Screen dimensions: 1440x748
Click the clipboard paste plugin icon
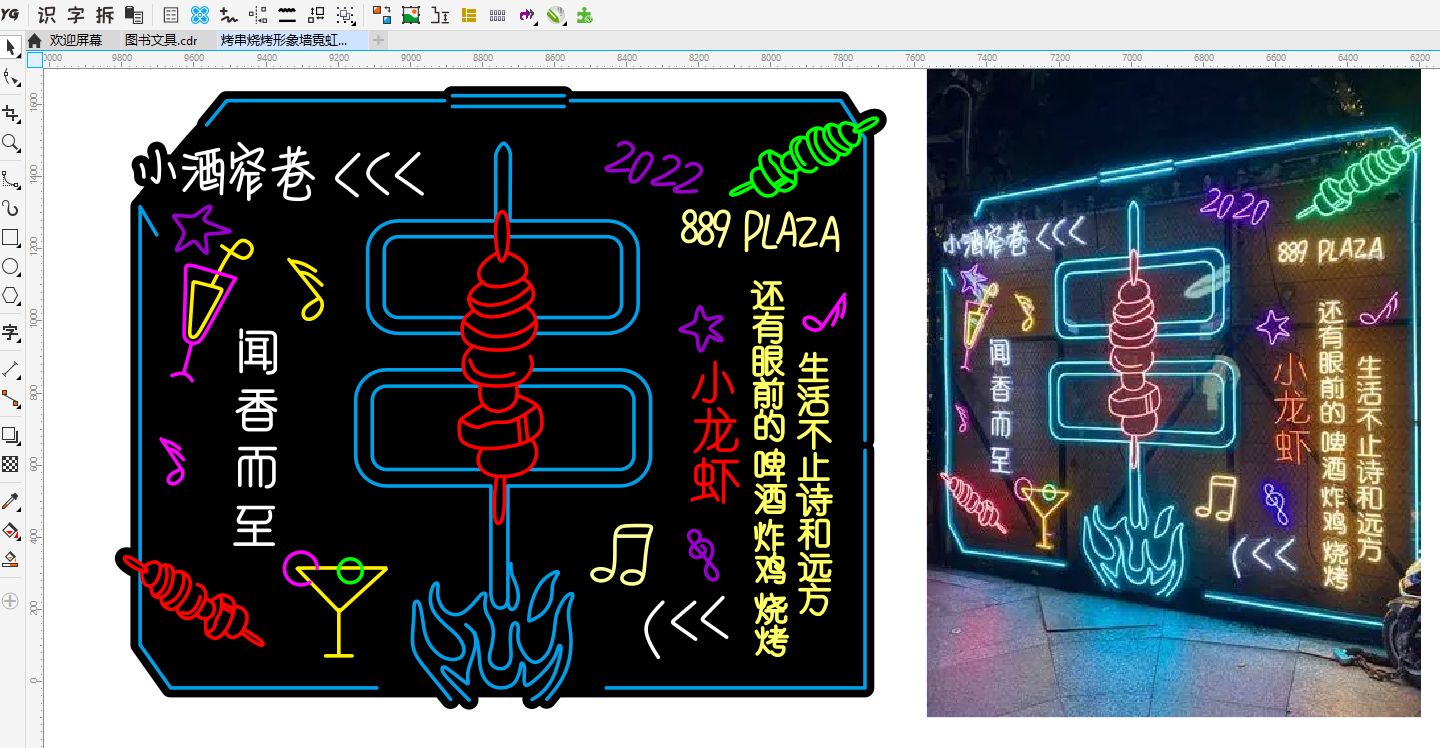(x=134, y=15)
